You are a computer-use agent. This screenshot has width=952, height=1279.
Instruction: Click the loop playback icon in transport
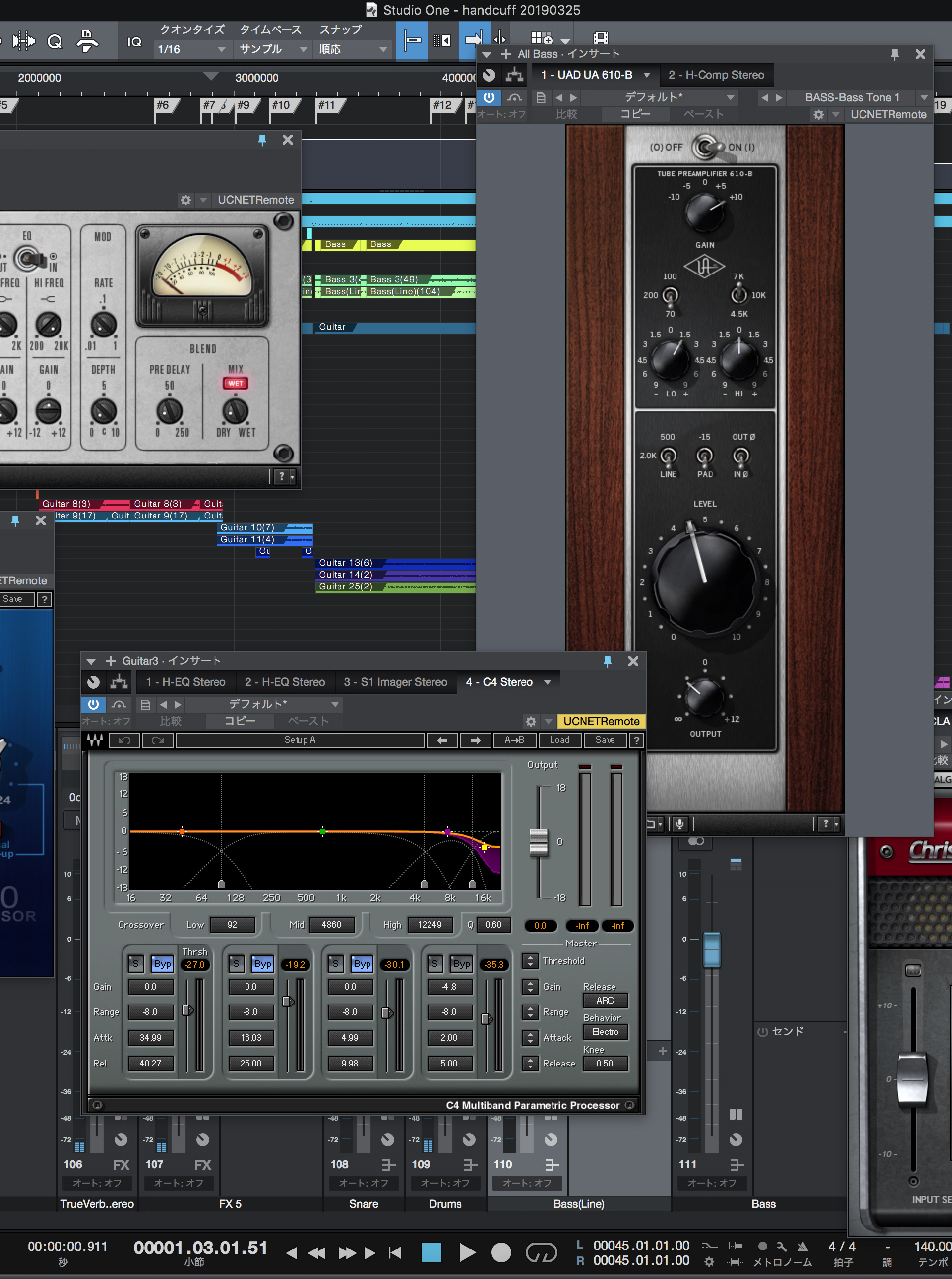coord(541,1252)
